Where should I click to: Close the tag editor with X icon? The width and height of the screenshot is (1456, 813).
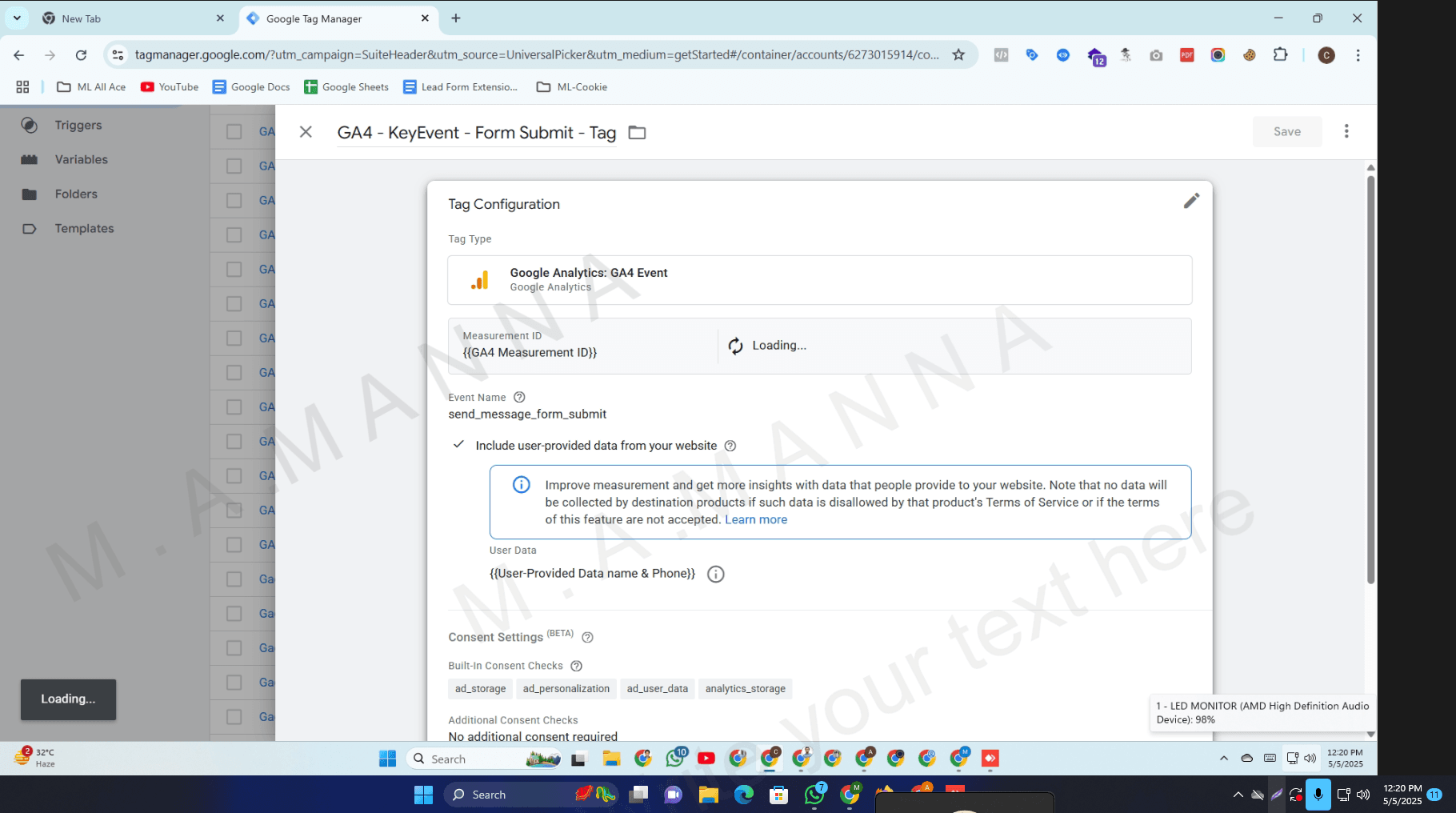(306, 132)
